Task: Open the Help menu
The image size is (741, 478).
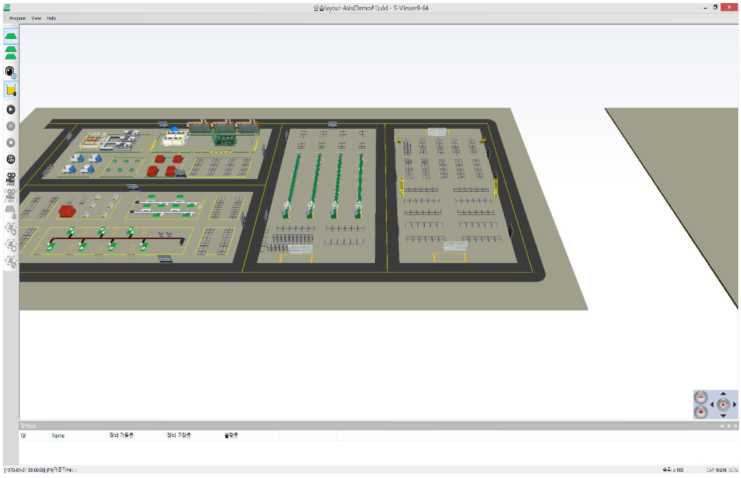Action: (x=51, y=18)
